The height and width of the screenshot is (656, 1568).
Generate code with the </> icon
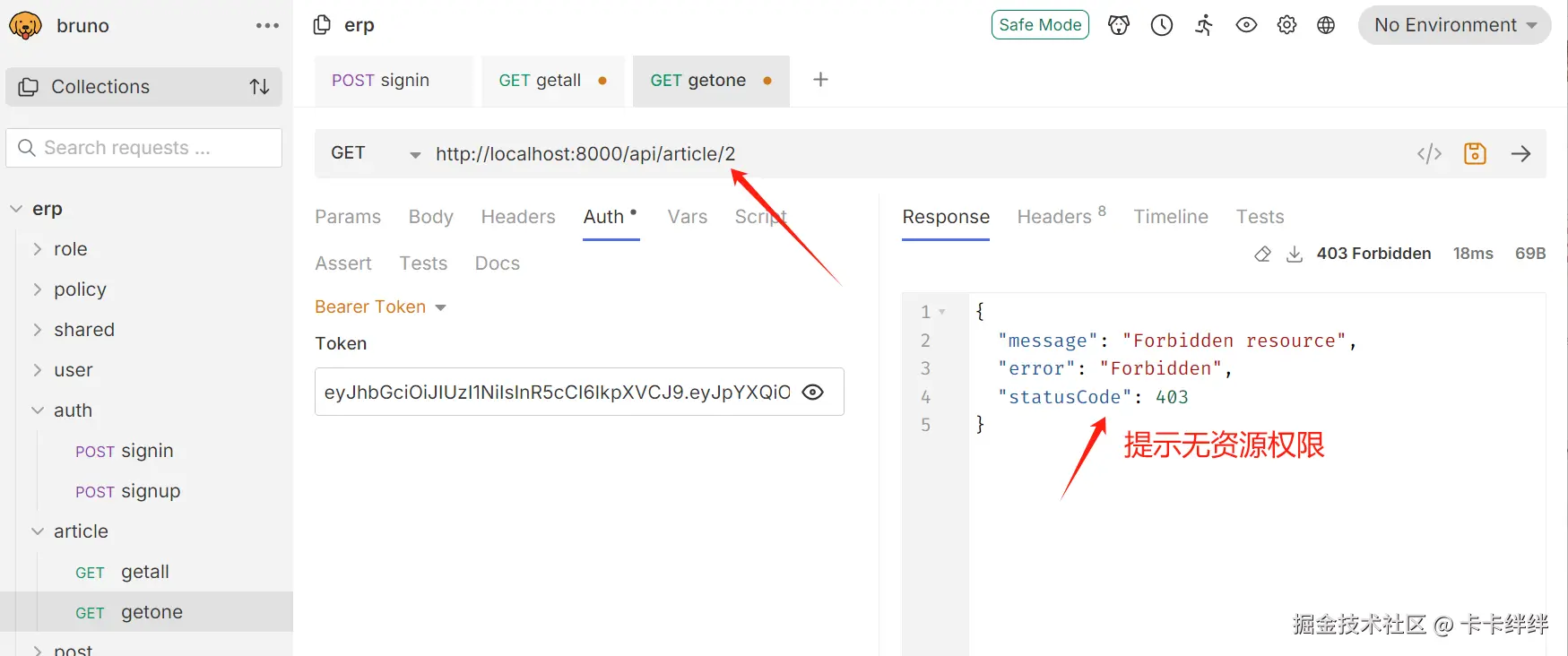(x=1429, y=154)
